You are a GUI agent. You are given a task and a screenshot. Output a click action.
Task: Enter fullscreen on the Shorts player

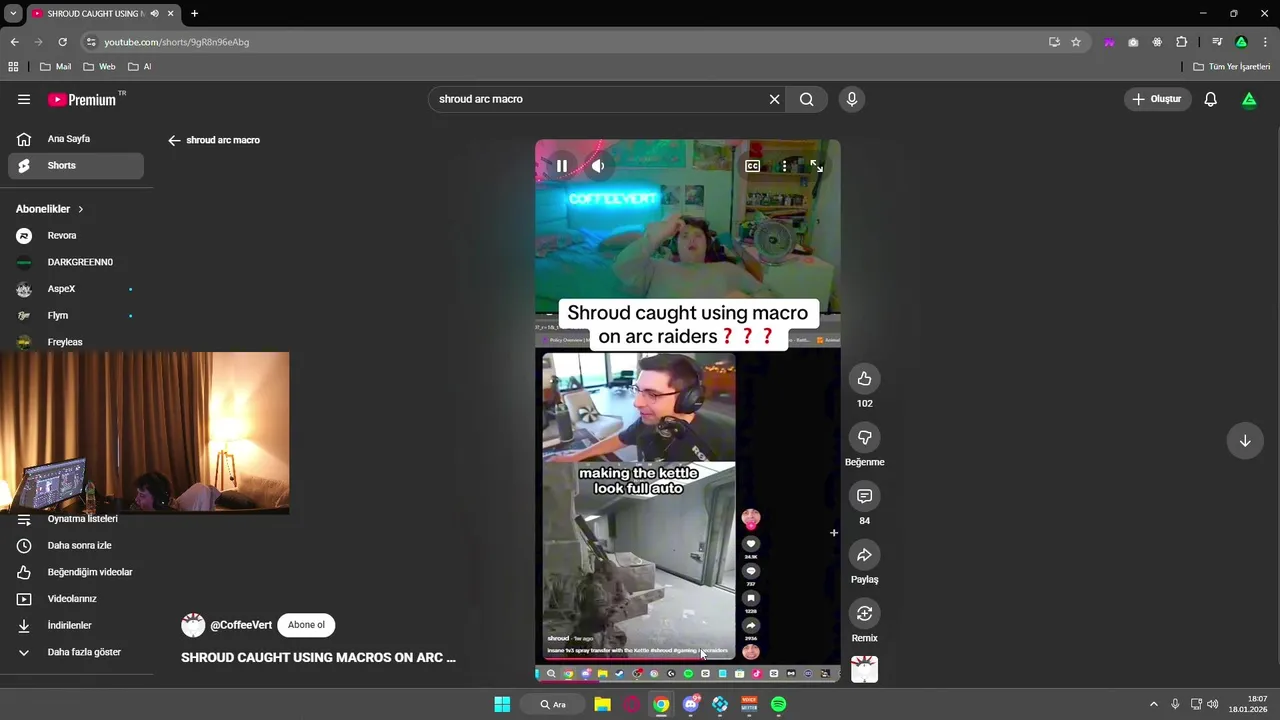[817, 166]
